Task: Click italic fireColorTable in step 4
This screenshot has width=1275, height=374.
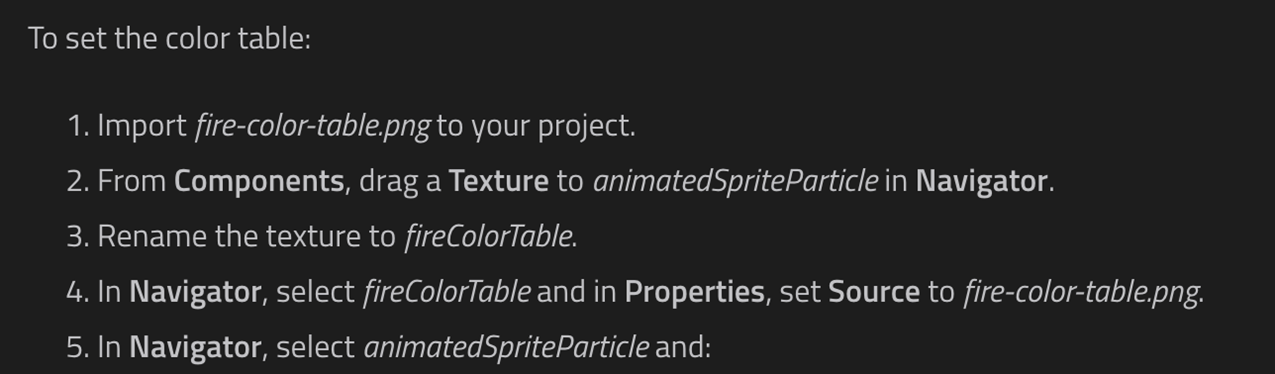Action: click(446, 292)
